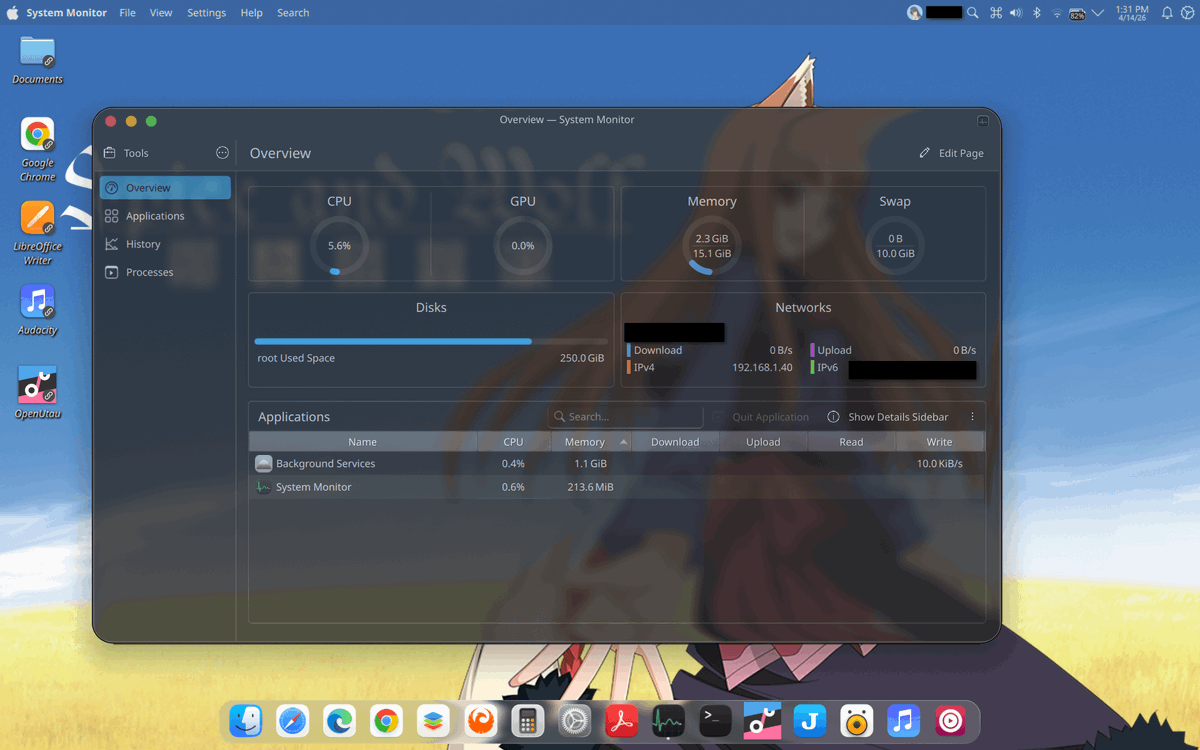Open the Apple logo menu
The height and width of the screenshot is (750, 1200).
tap(13, 13)
